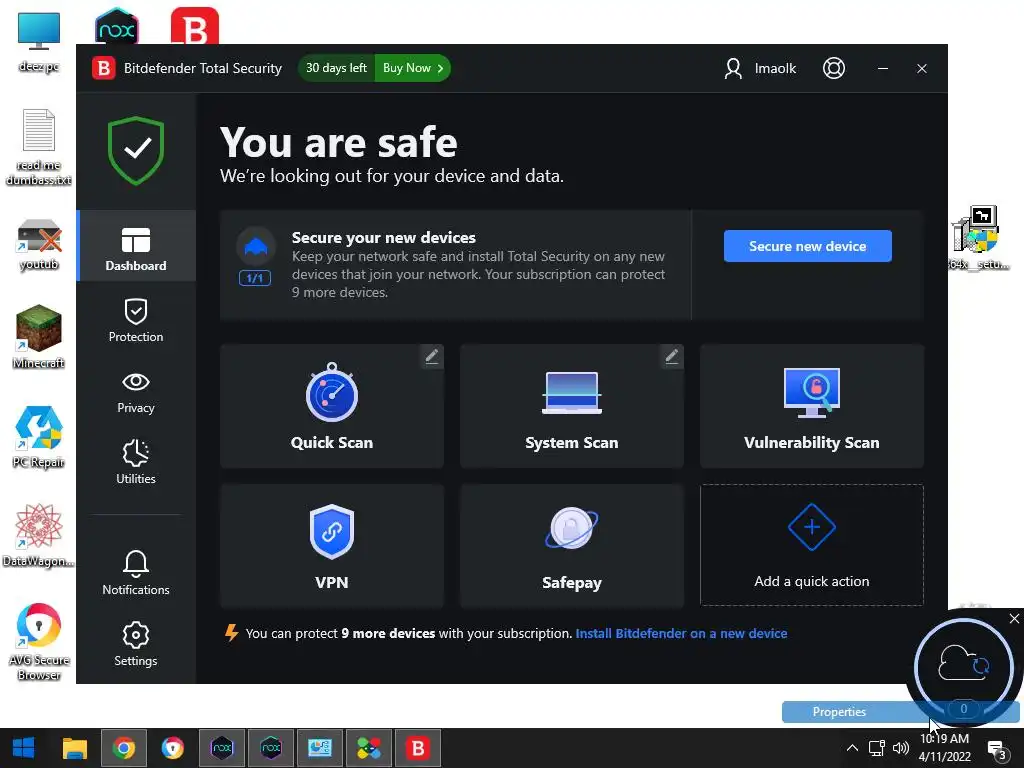Launch Safepay browser
Viewport: 1024px width, 768px height.
[x=571, y=545]
